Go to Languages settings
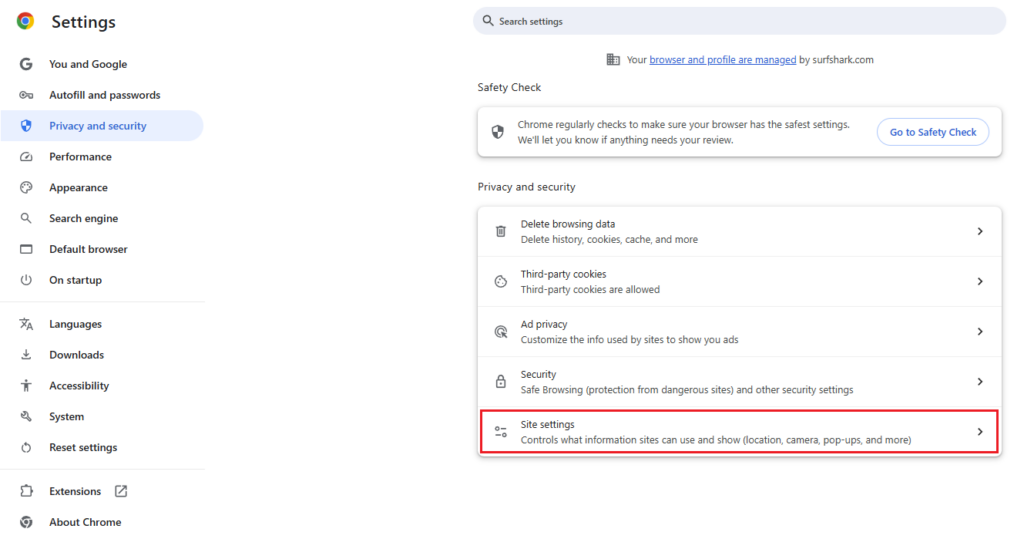 pos(102,324)
